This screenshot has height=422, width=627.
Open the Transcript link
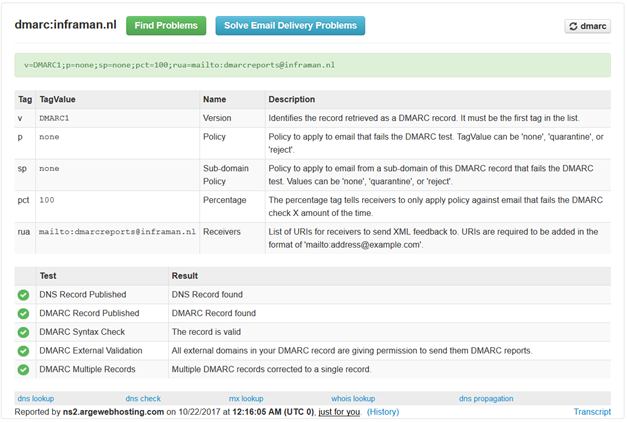tap(591, 411)
